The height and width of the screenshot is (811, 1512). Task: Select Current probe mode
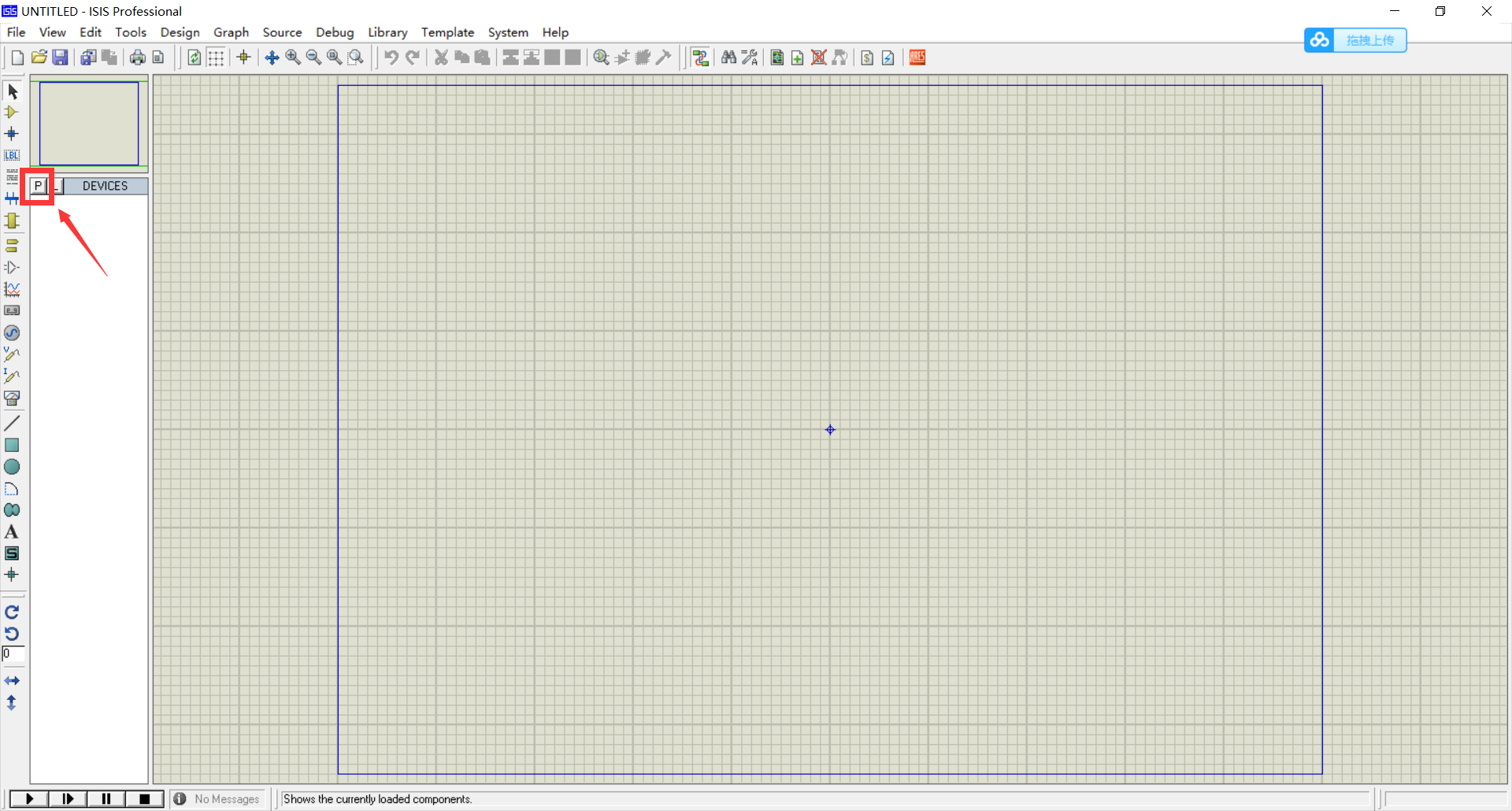tap(12, 376)
